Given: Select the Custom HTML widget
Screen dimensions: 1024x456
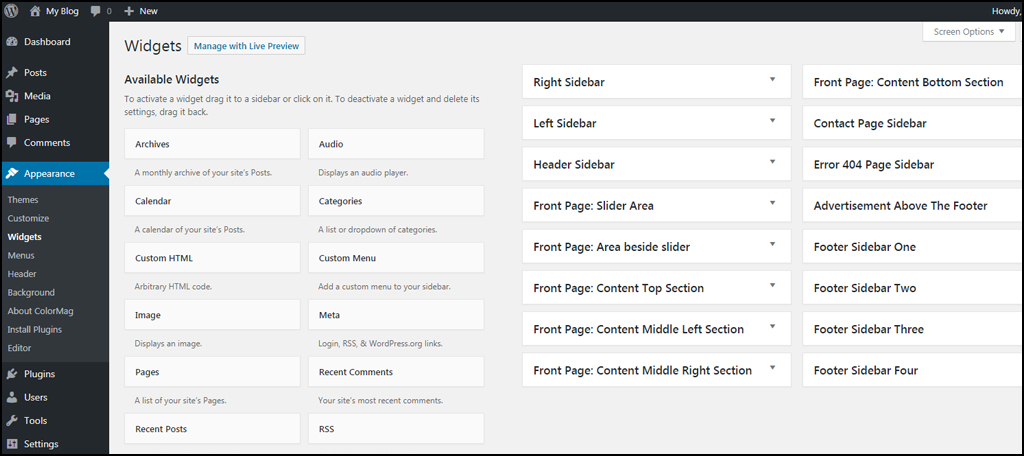Looking at the screenshot, I should tap(212, 257).
